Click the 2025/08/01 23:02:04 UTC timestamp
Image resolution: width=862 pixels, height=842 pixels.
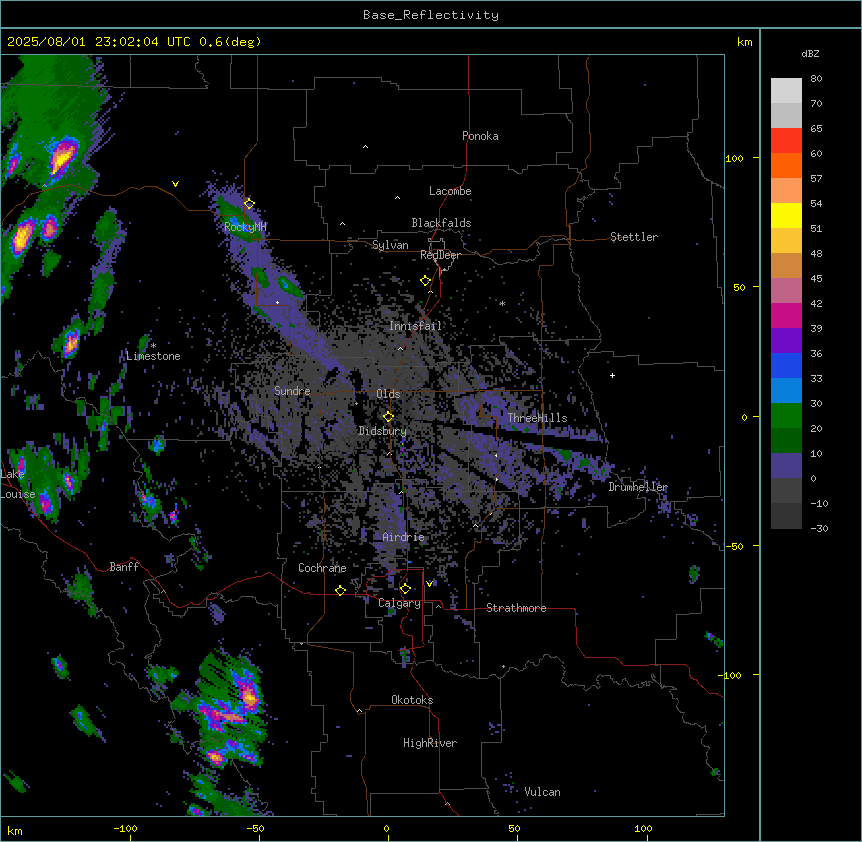click(99, 42)
